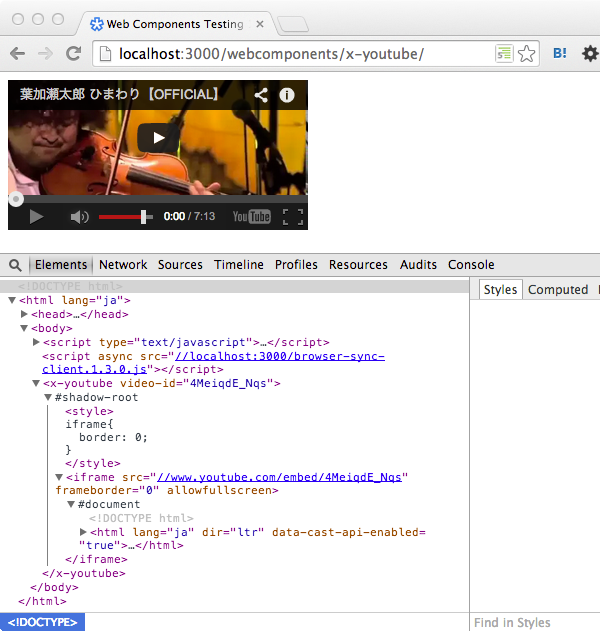Collapse the x-youtube element
This screenshot has height=631, width=600.
[36, 384]
